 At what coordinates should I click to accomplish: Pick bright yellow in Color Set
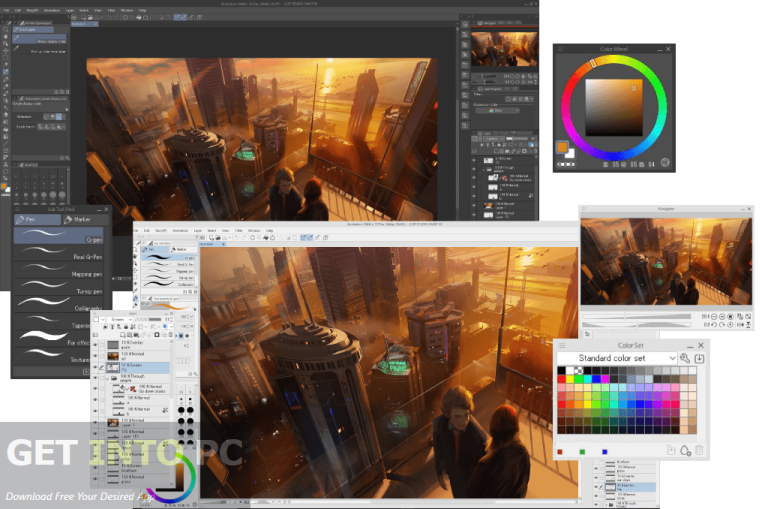point(570,379)
